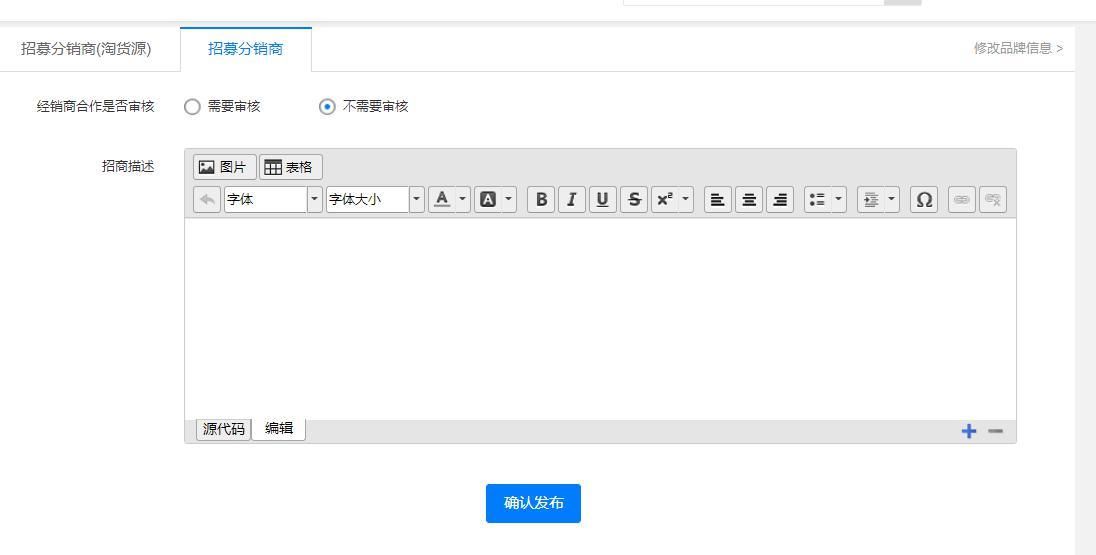Insert a special character with Omega icon

click(x=924, y=200)
